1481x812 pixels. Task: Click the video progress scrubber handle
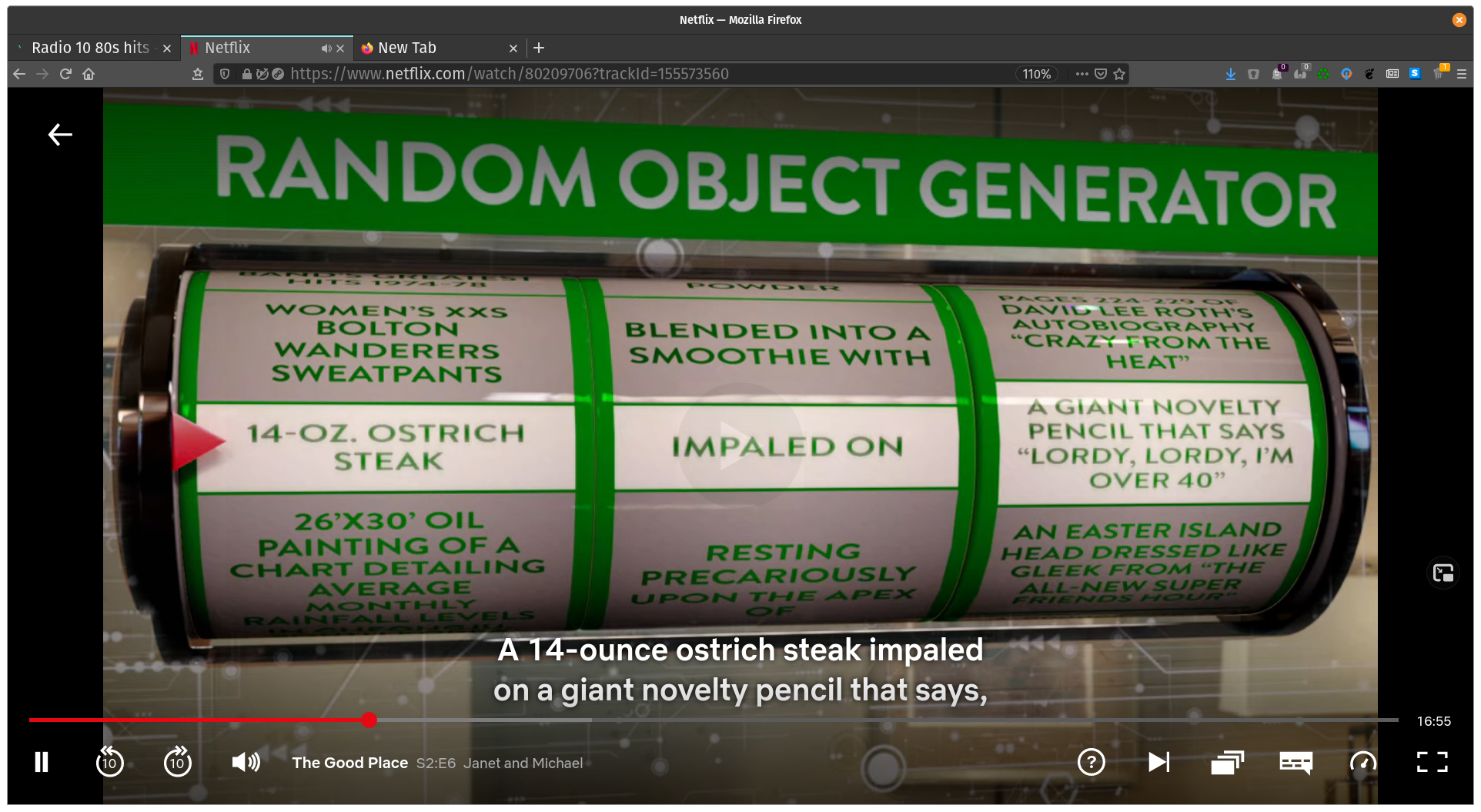369,720
